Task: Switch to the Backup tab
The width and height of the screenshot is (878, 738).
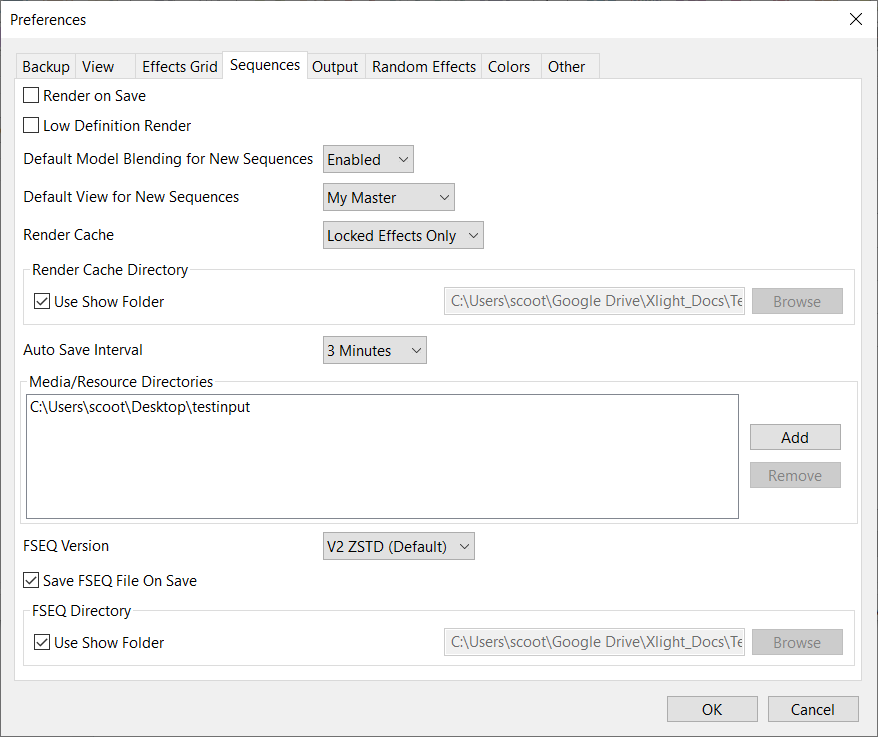Action: click(46, 67)
